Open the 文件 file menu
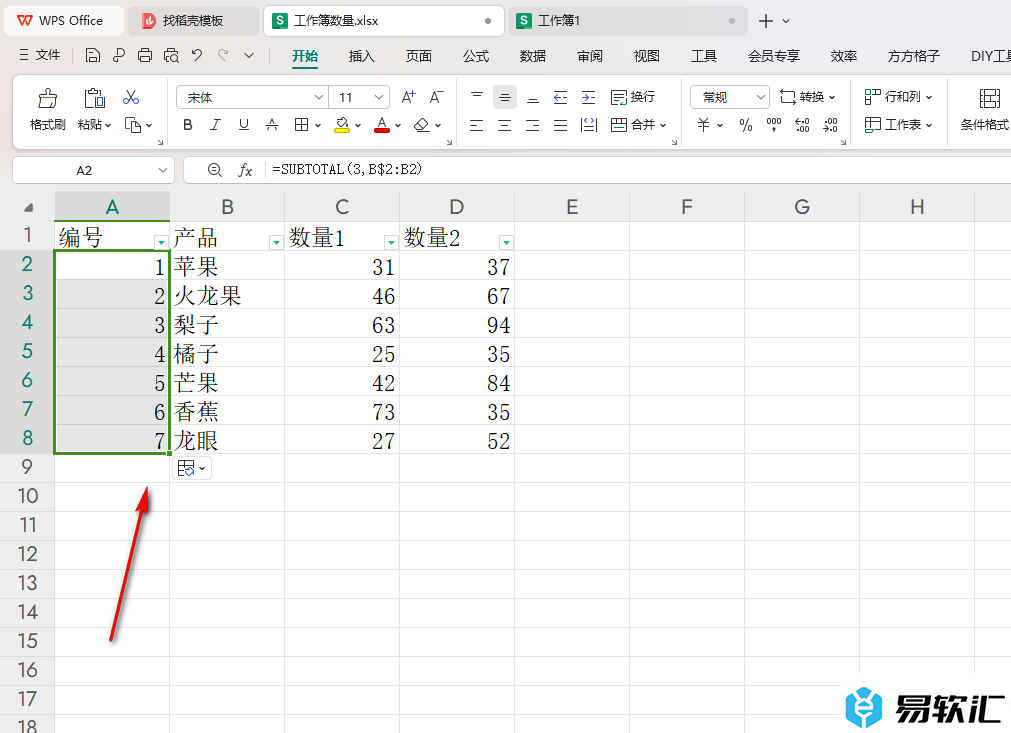 [x=40, y=55]
